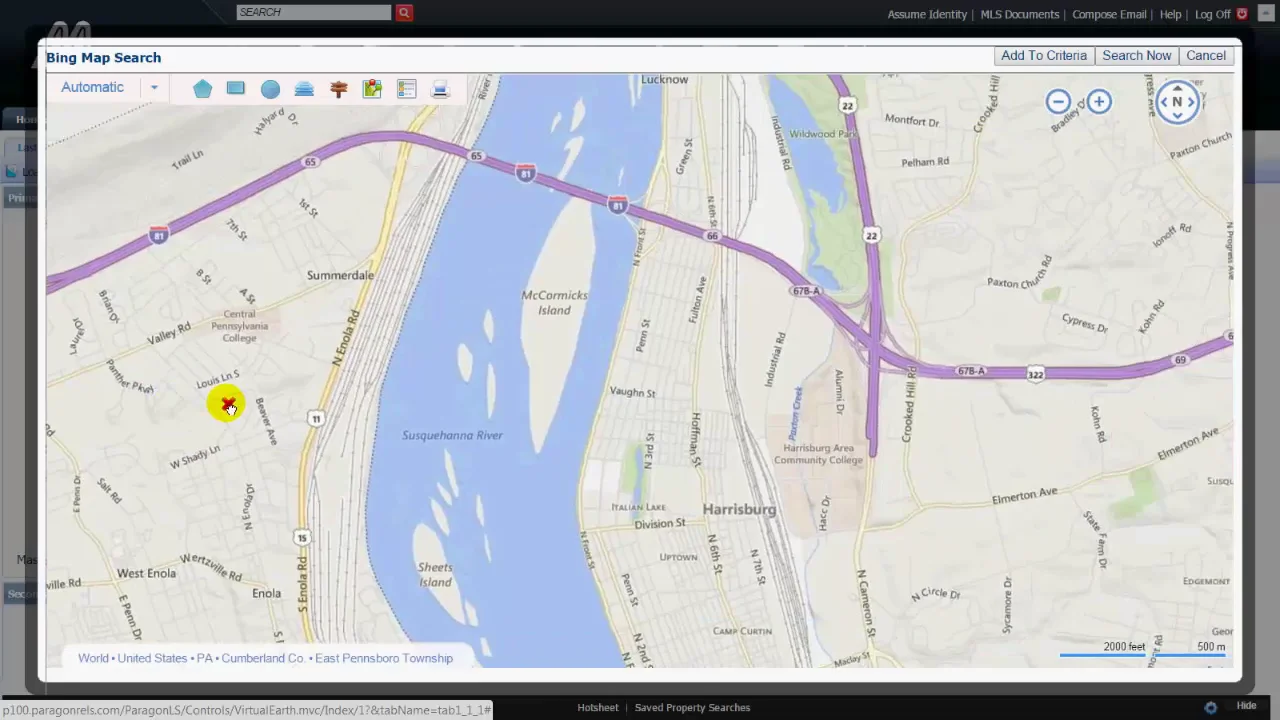Click Susquehanna River label on the map
Viewport: 1280px width, 720px height.
(452, 435)
